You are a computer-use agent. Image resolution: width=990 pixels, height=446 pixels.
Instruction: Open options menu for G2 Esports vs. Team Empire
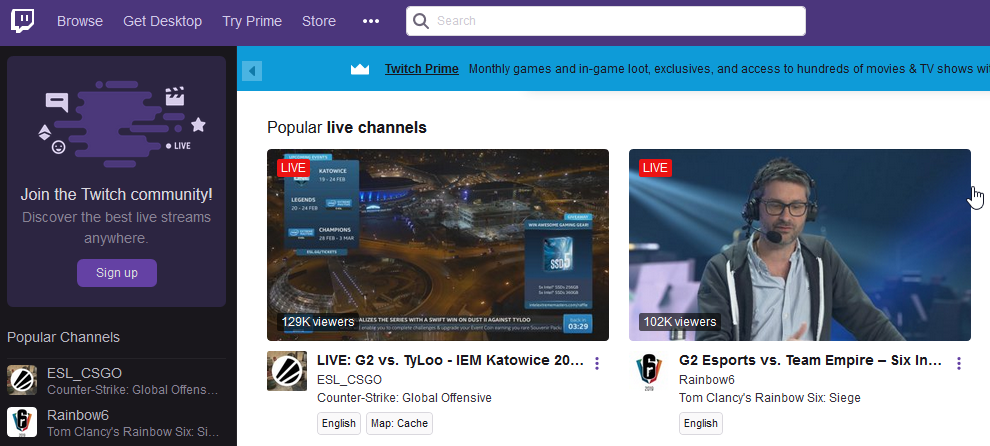[959, 363]
